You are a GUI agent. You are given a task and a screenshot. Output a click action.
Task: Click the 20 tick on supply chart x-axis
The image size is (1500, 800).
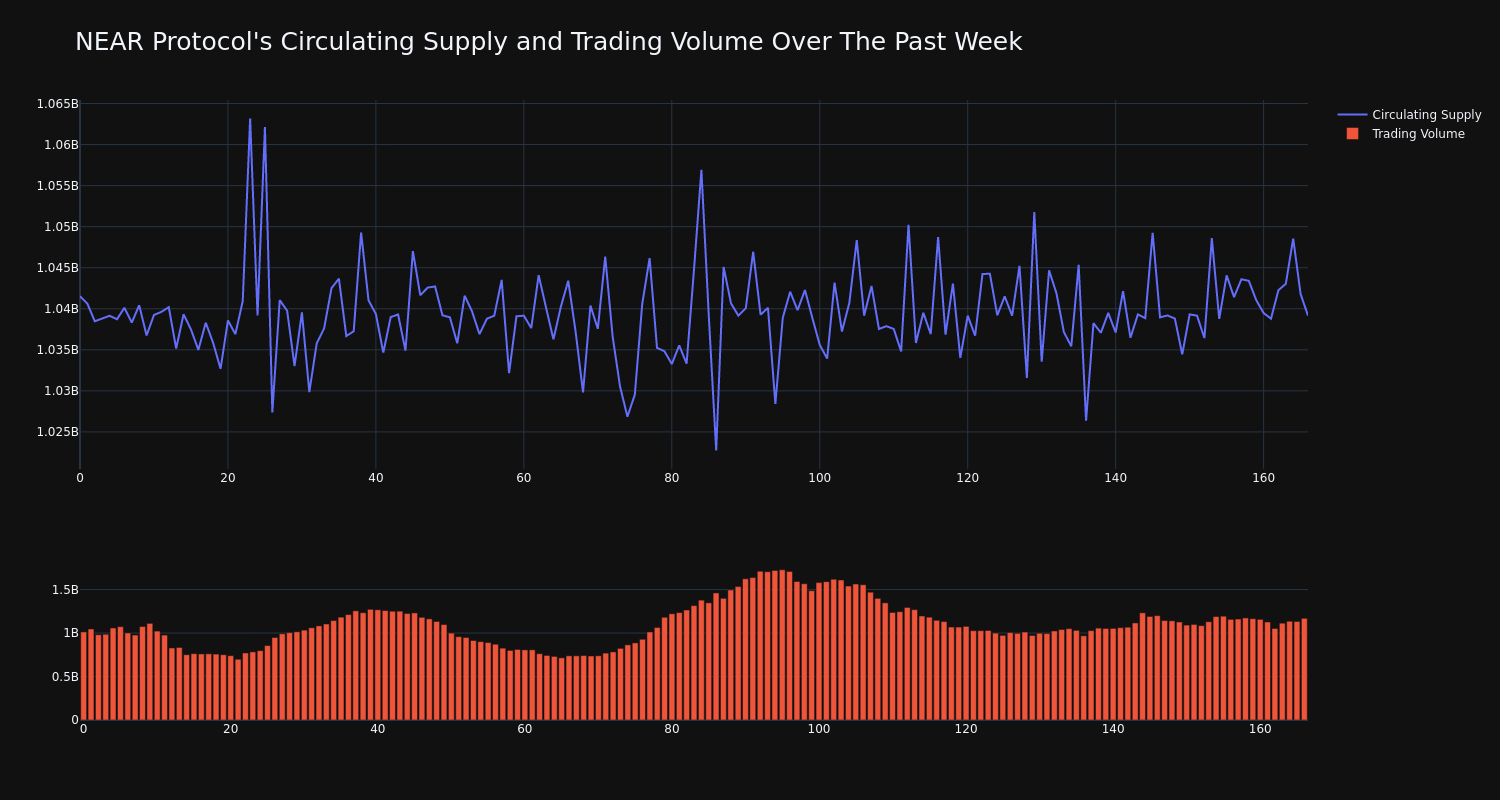(x=228, y=478)
